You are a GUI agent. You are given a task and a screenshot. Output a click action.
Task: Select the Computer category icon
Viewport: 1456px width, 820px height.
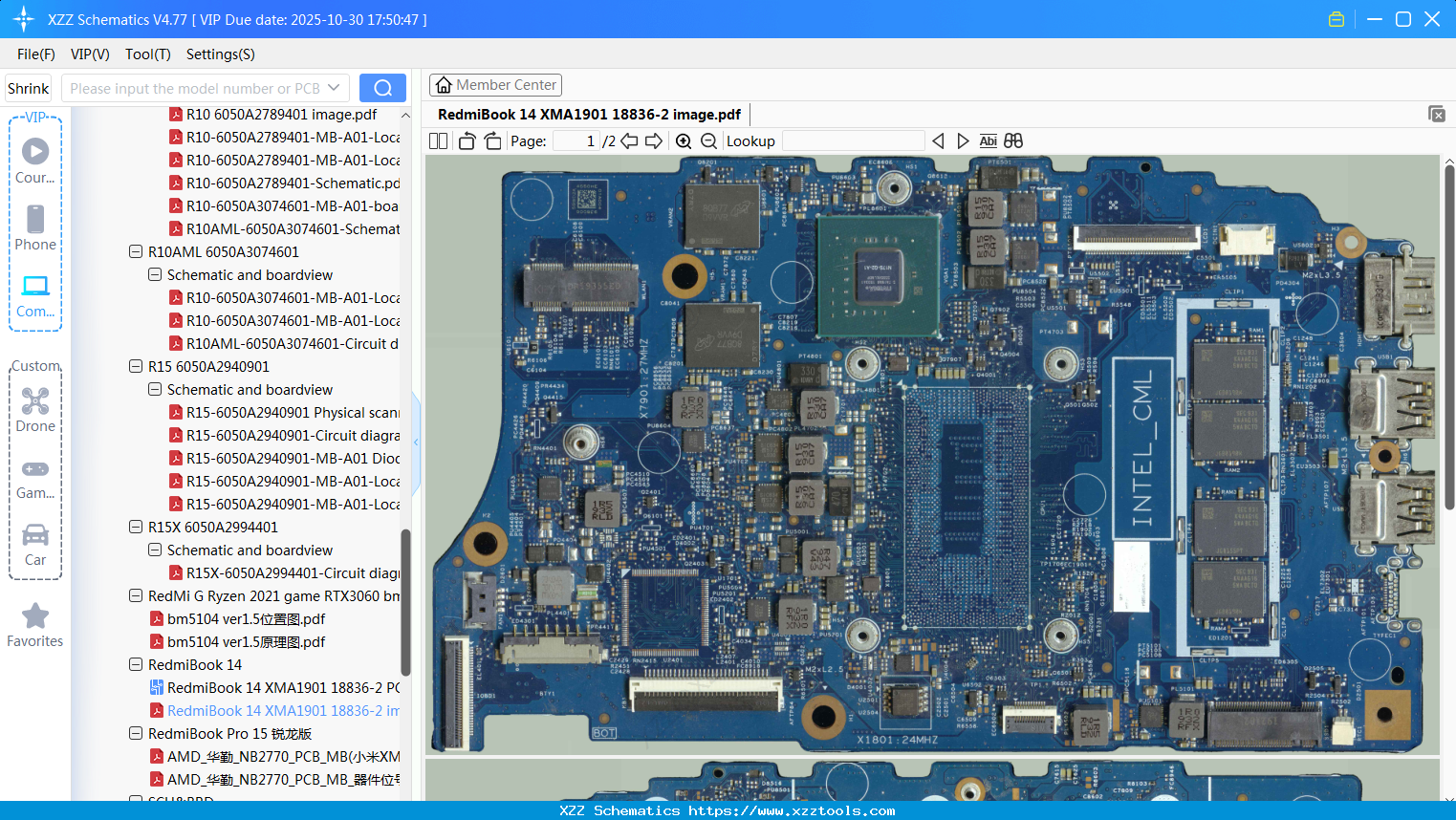tap(35, 295)
